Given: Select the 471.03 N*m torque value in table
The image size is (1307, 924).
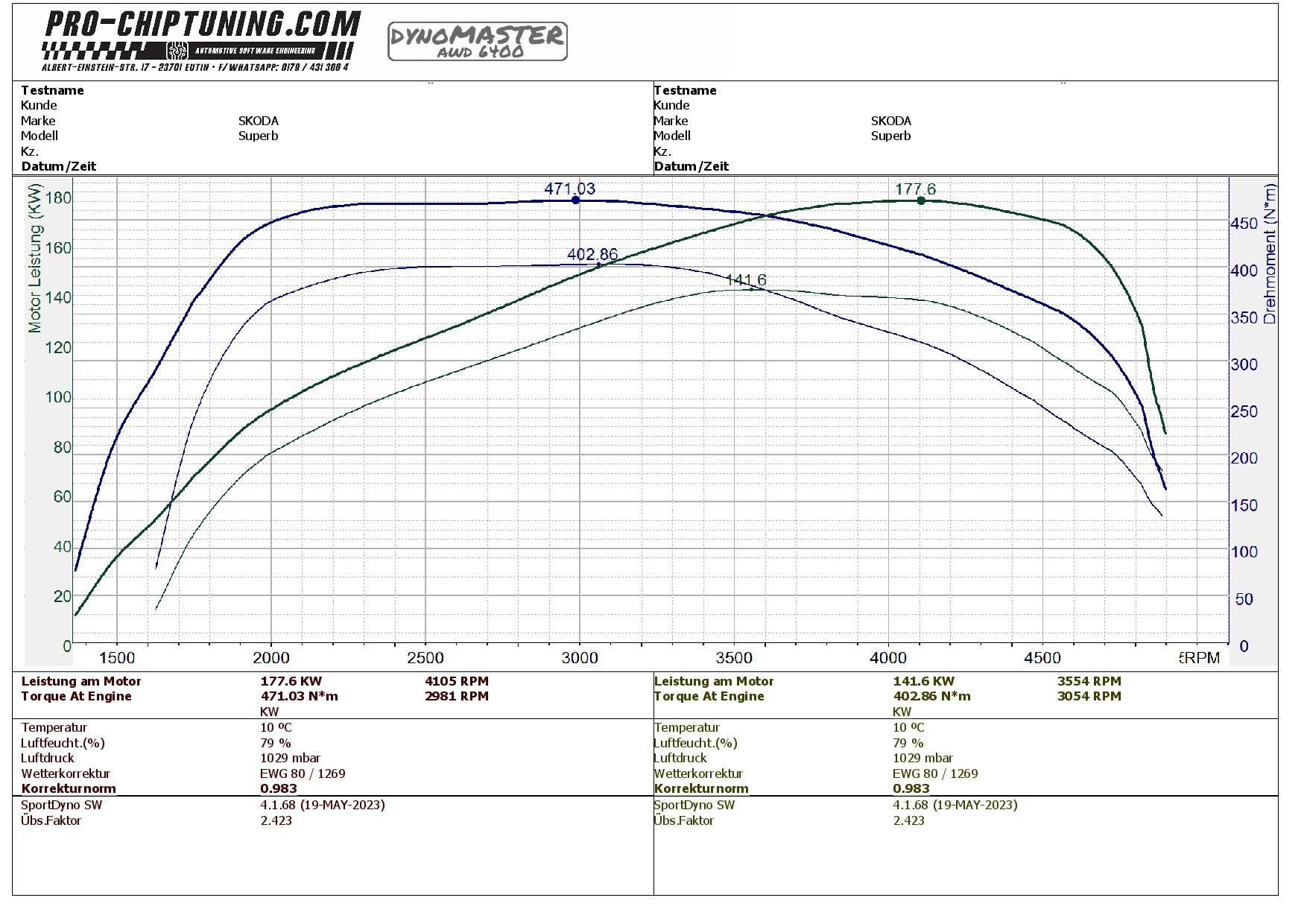Looking at the screenshot, I should 299,696.
